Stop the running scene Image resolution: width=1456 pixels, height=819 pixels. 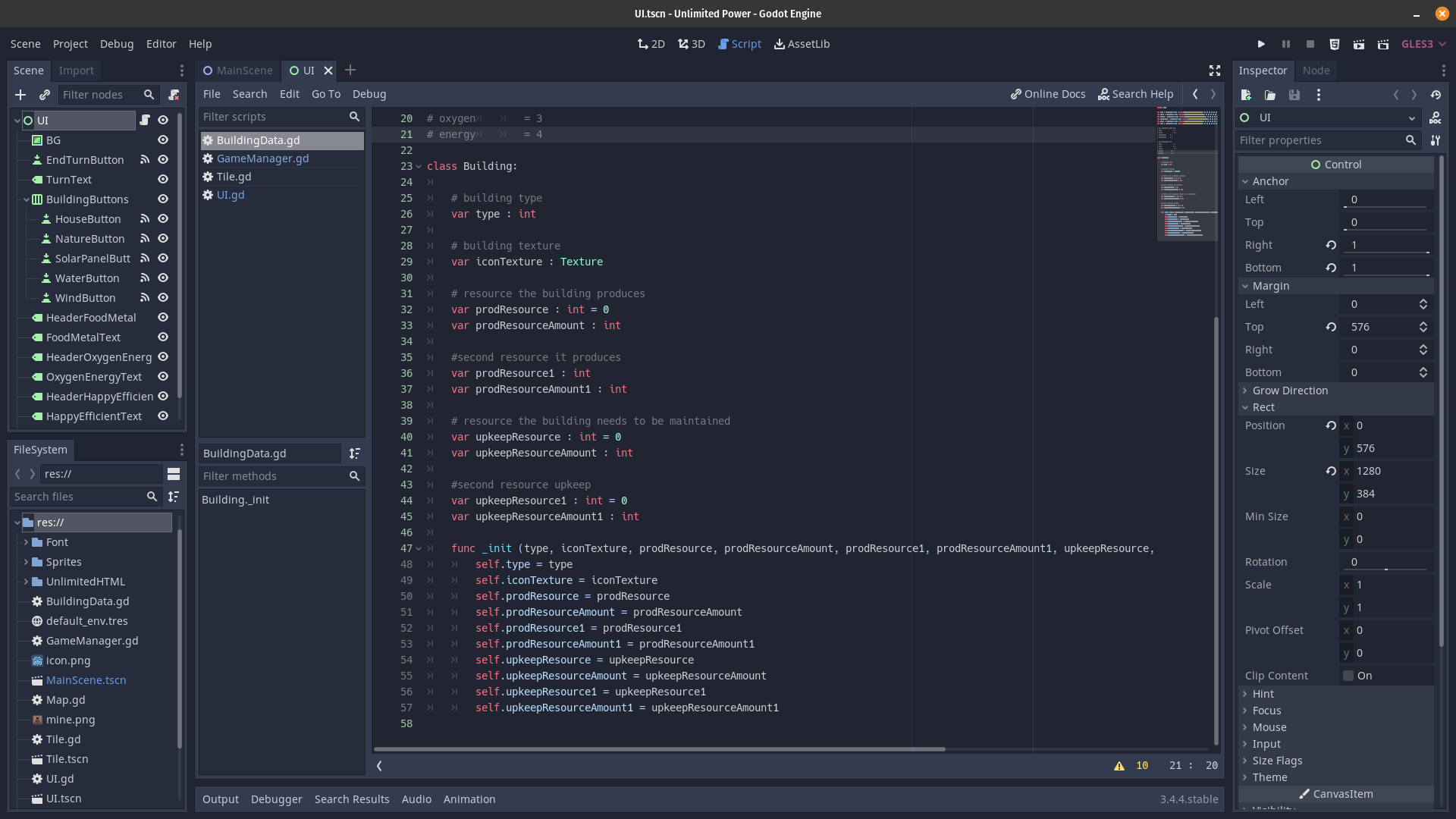1310,44
